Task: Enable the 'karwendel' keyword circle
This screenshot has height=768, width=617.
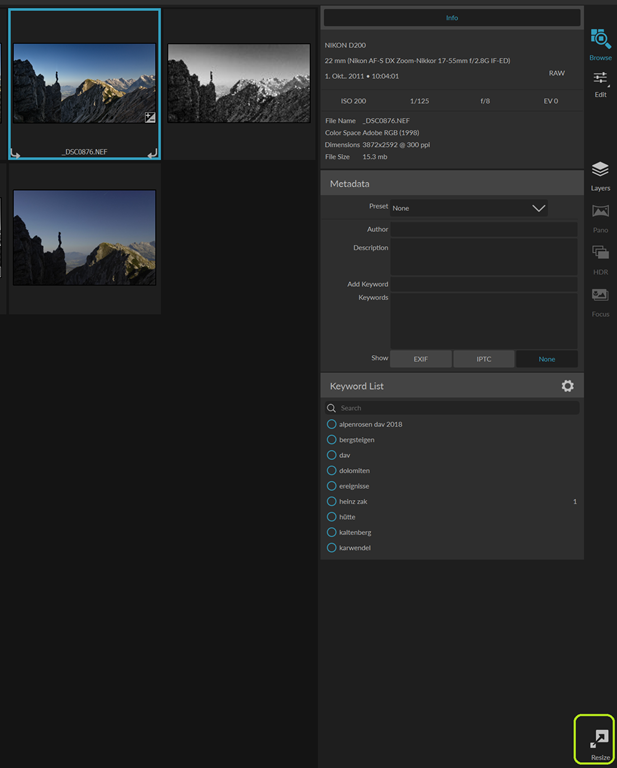Action: [x=332, y=547]
